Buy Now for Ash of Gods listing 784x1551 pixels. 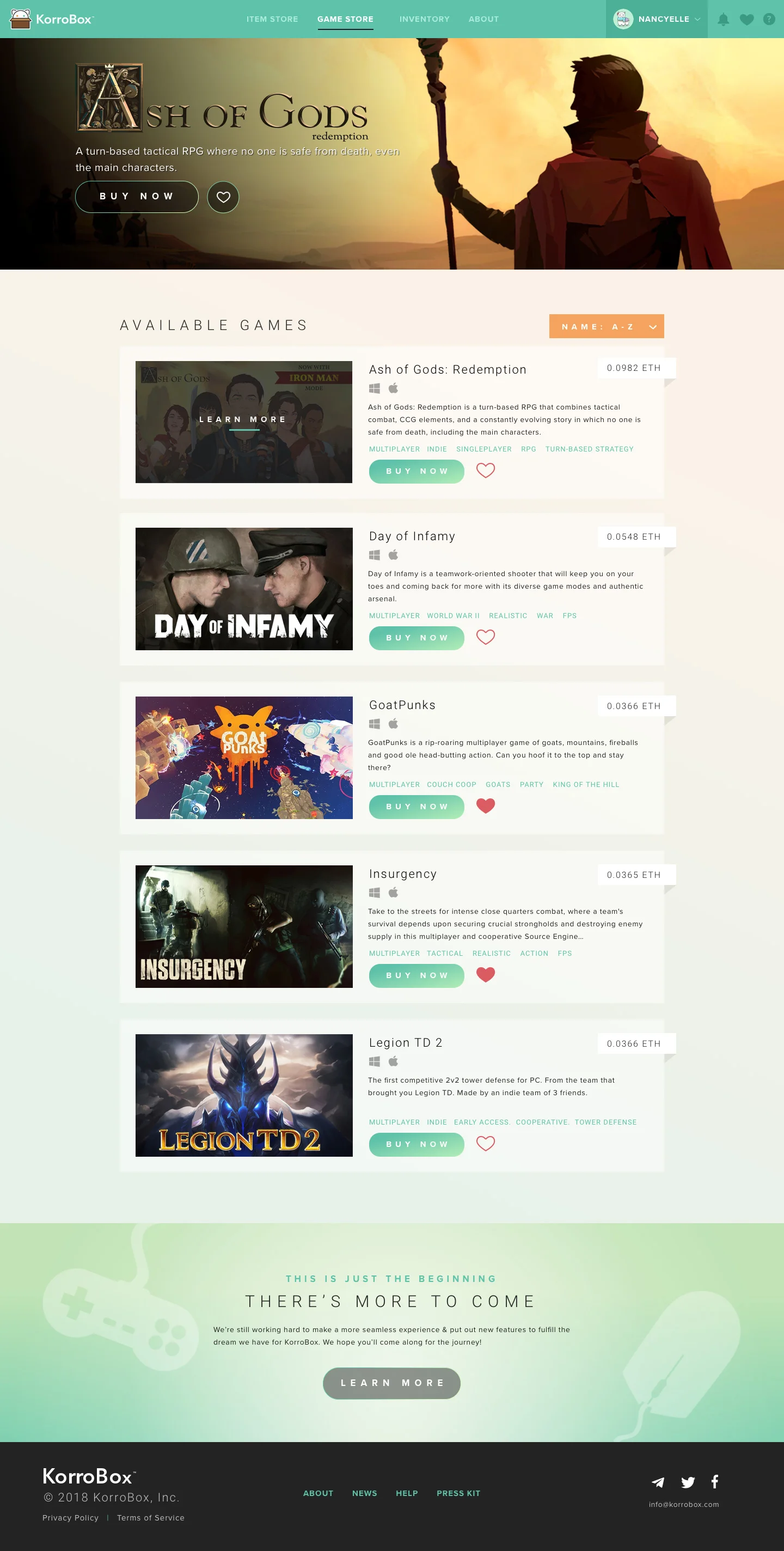click(x=416, y=472)
